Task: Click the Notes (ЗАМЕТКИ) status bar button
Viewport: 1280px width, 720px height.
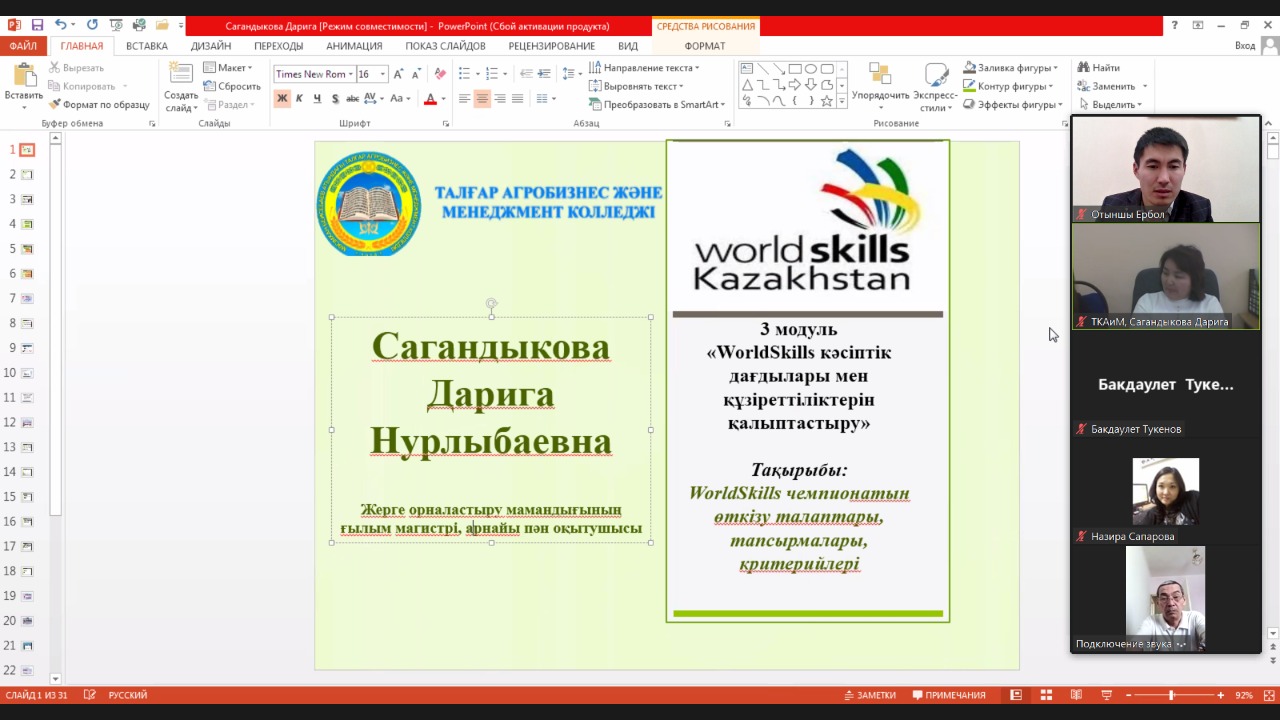Action: (870, 695)
